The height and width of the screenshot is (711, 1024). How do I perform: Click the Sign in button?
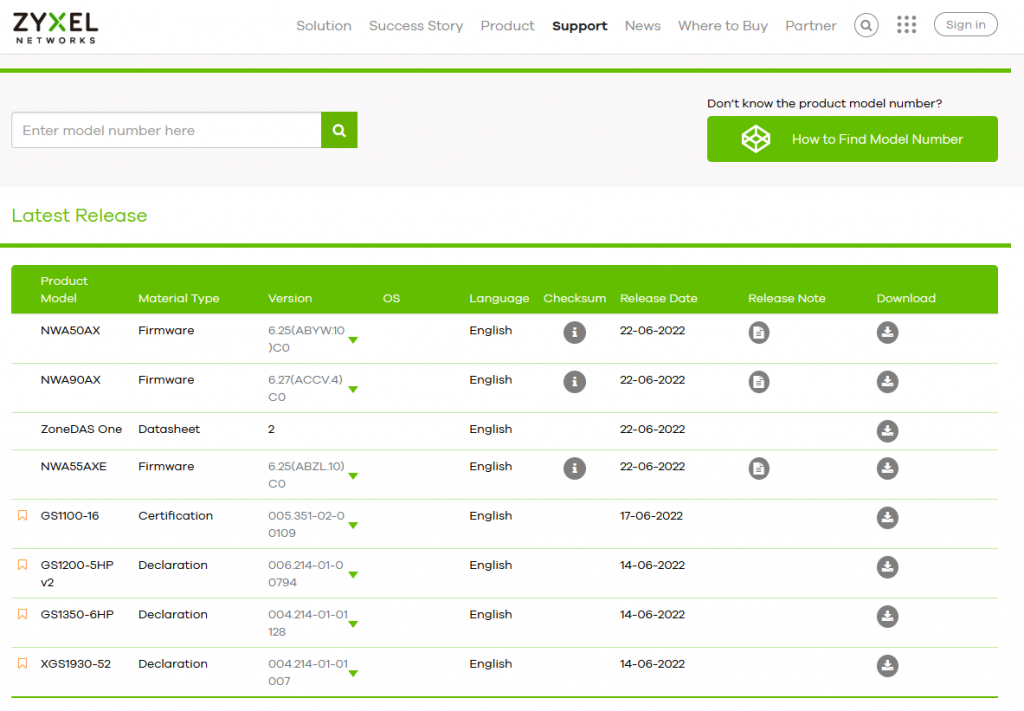tap(965, 25)
